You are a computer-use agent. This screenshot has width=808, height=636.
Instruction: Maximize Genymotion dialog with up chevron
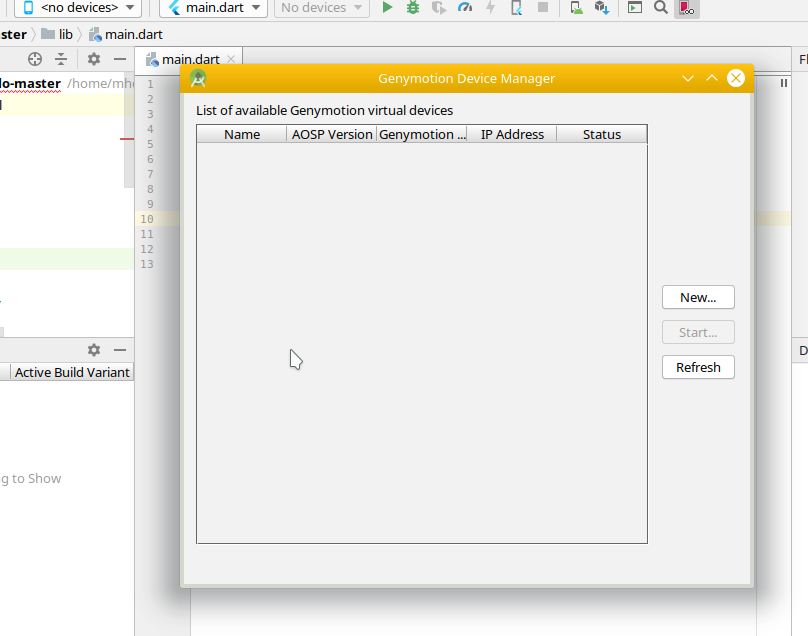[x=712, y=78]
